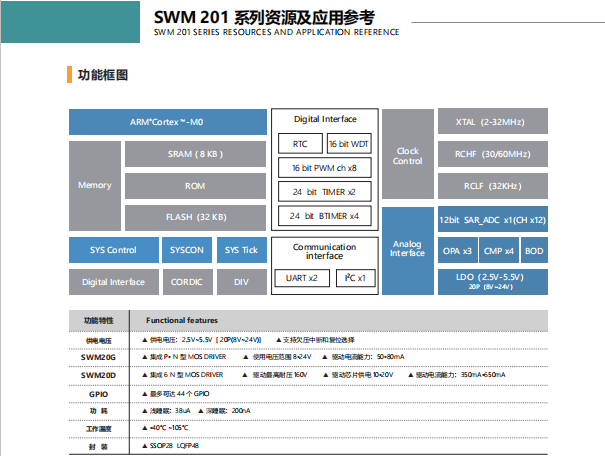Select the SWM20G row label
The height and width of the screenshot is (456, 605).
(98, 357)
